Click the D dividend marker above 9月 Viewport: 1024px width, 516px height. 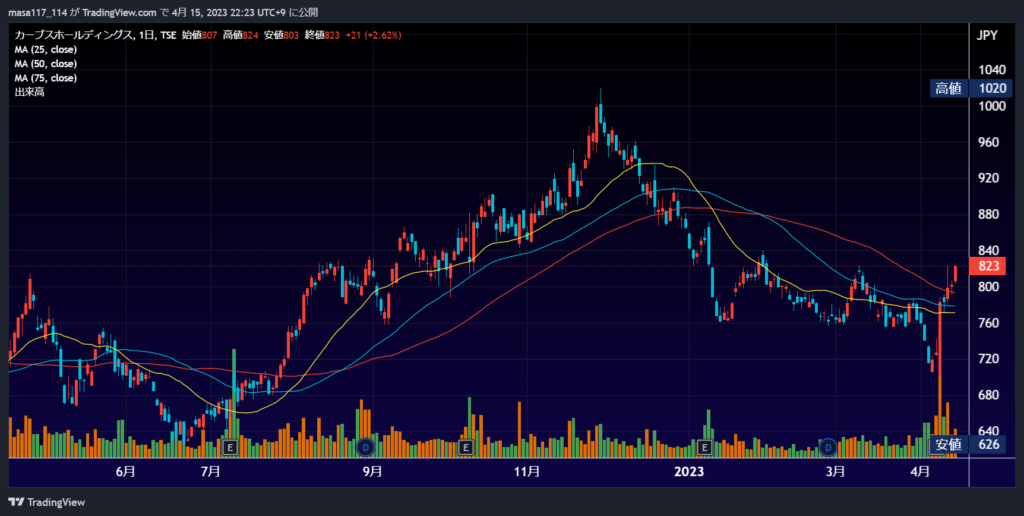(366, 447)
